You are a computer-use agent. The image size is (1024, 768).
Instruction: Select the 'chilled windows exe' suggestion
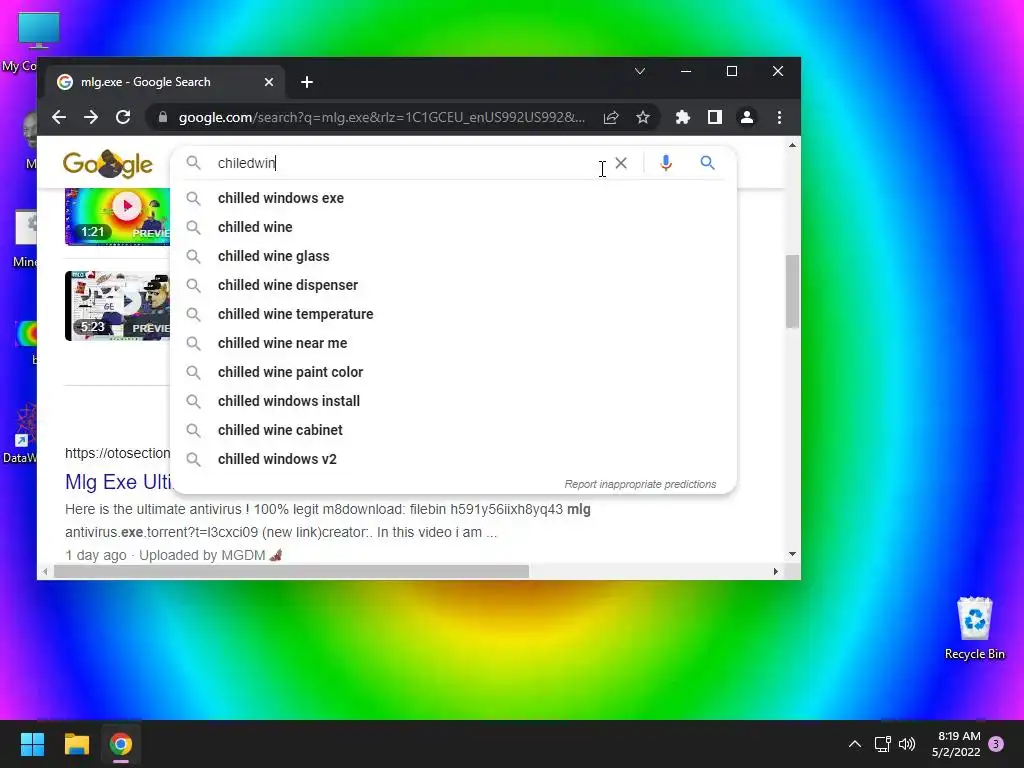click(453, 198)
